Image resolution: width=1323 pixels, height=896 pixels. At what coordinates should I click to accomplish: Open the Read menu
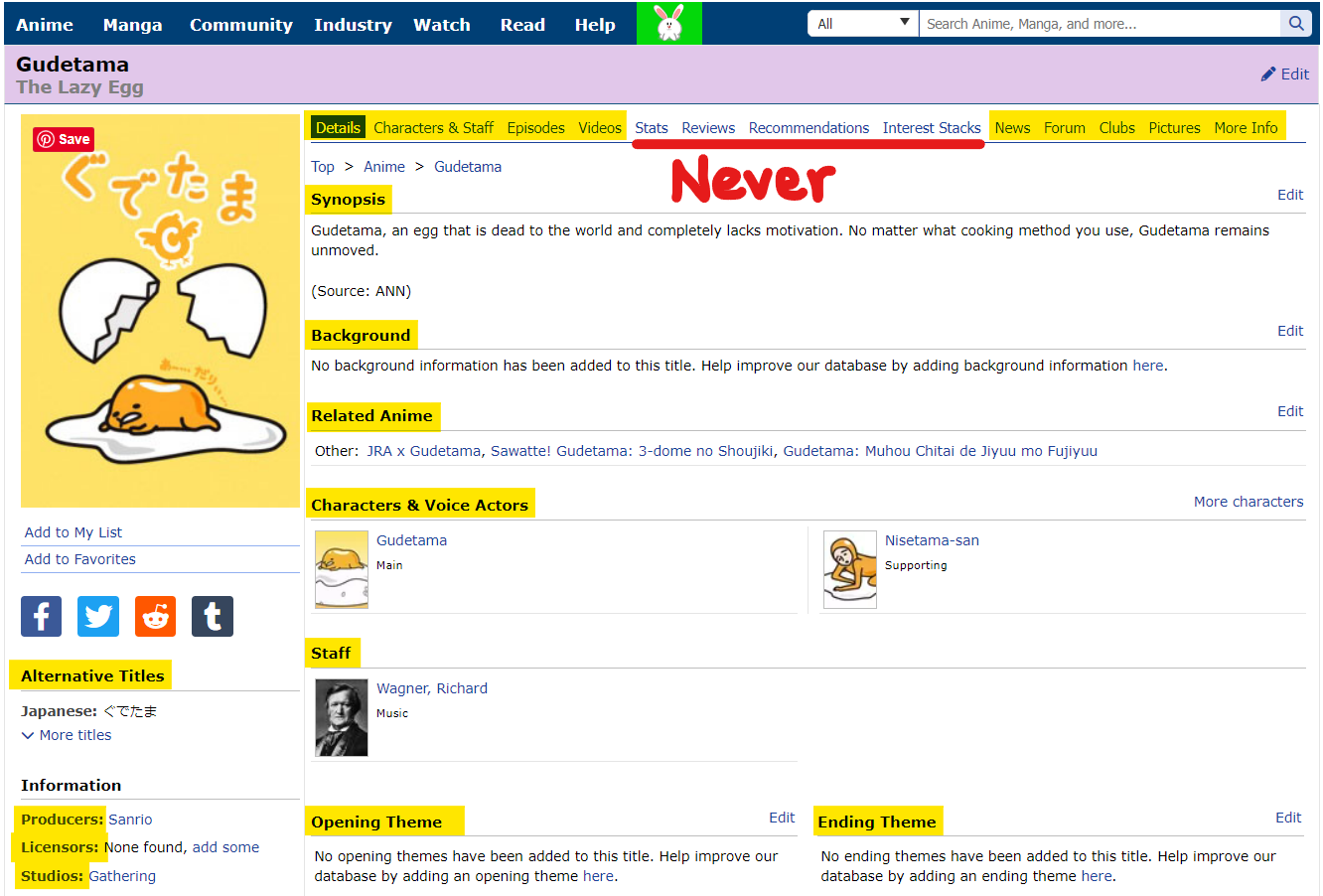522,25
